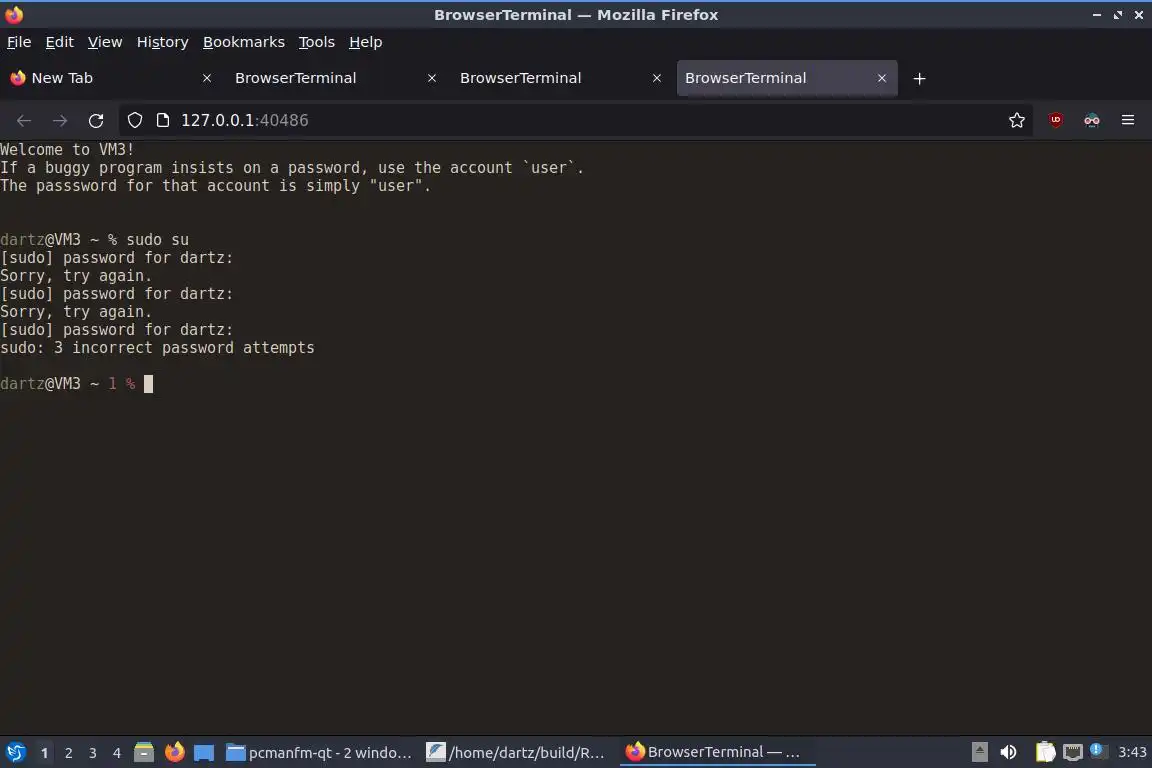The image size is (1152, 768).
Task: Go back using the back arrow
Action: point(24,121)
